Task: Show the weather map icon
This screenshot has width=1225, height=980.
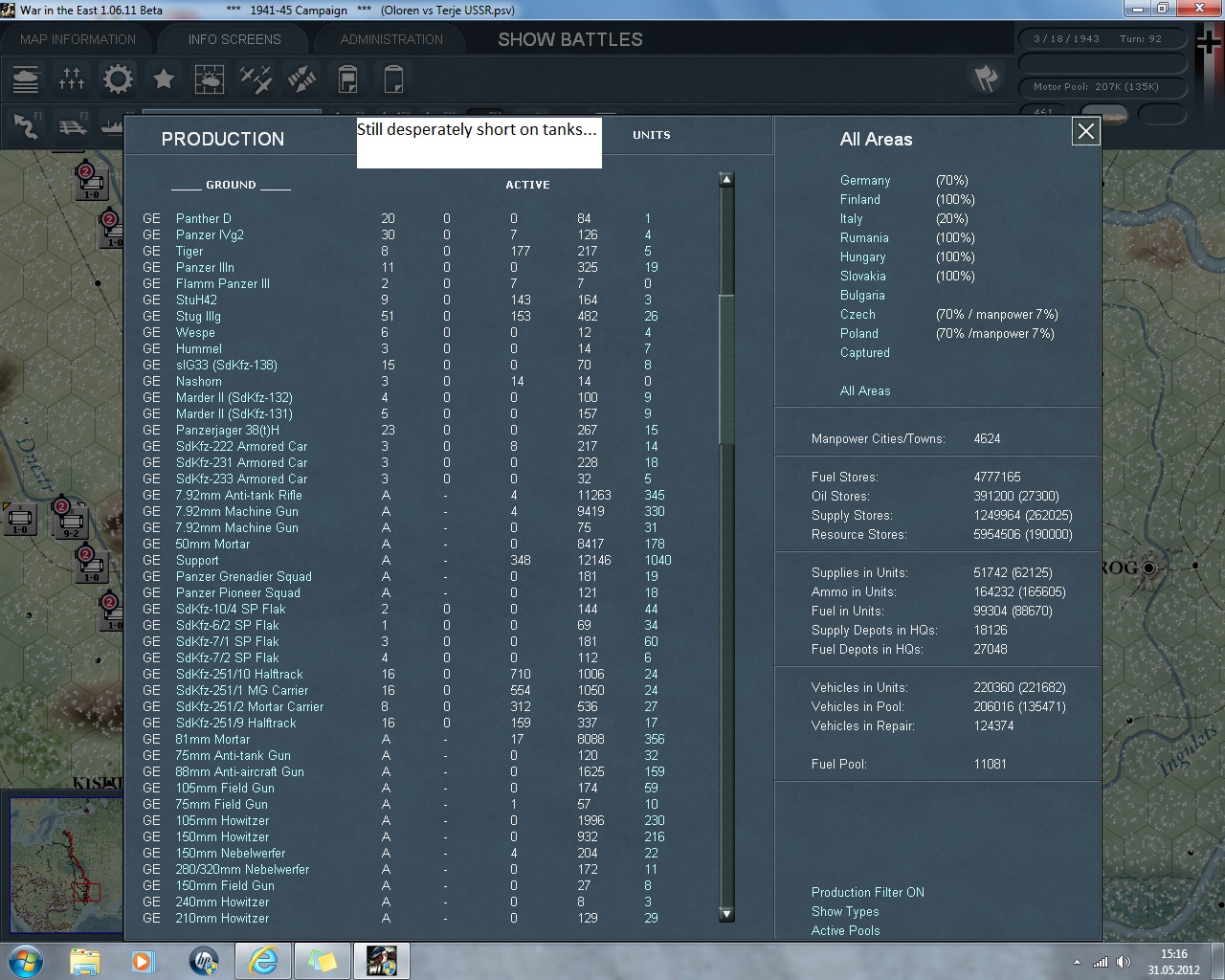Action: click(x=210, y=78)
